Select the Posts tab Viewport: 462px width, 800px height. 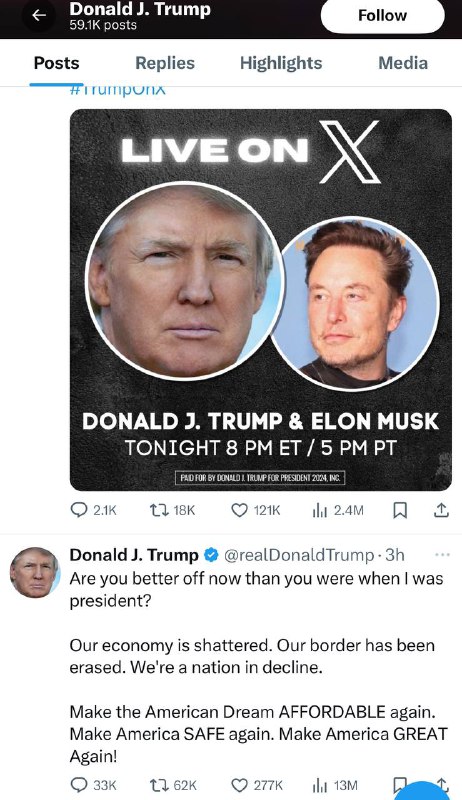tap(57, 63)
